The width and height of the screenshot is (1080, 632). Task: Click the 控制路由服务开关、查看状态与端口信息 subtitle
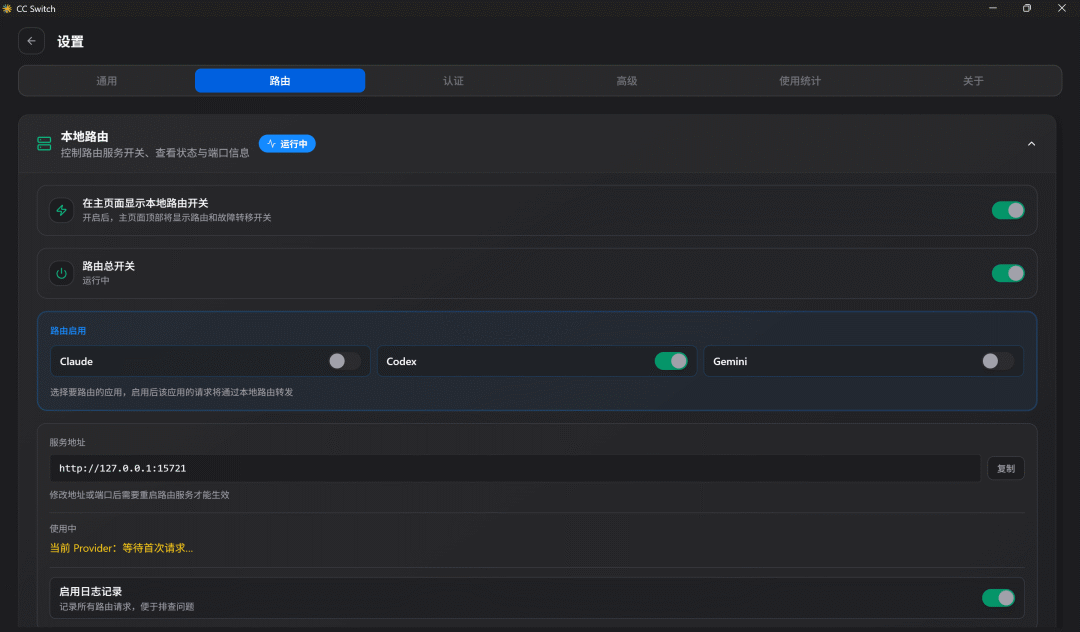[155, 153]
